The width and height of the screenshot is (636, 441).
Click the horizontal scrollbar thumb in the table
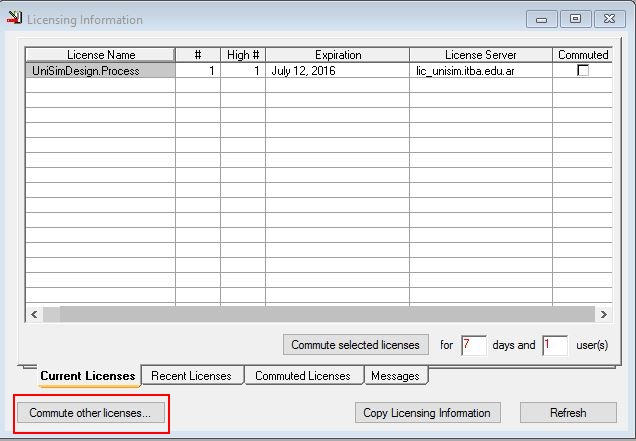point(300,314)
